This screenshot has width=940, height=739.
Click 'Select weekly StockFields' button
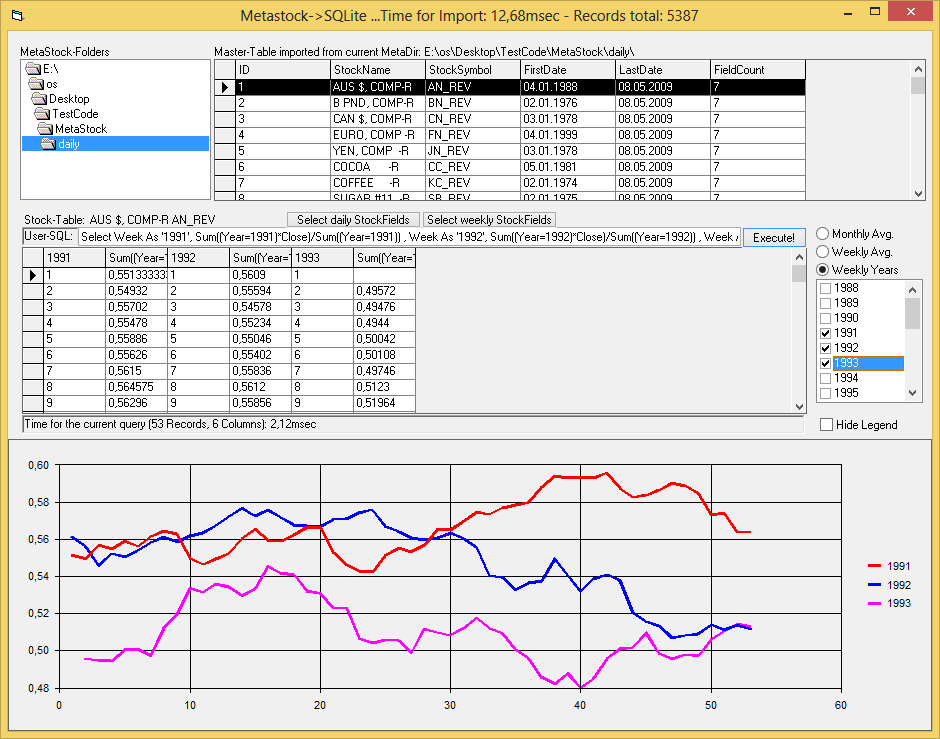(489, 220)
